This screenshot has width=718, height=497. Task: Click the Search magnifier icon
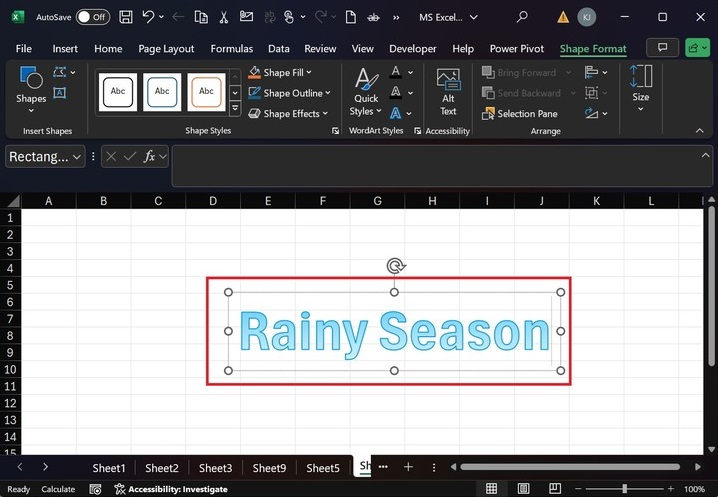pyautogui.click(x=522, y=17)
